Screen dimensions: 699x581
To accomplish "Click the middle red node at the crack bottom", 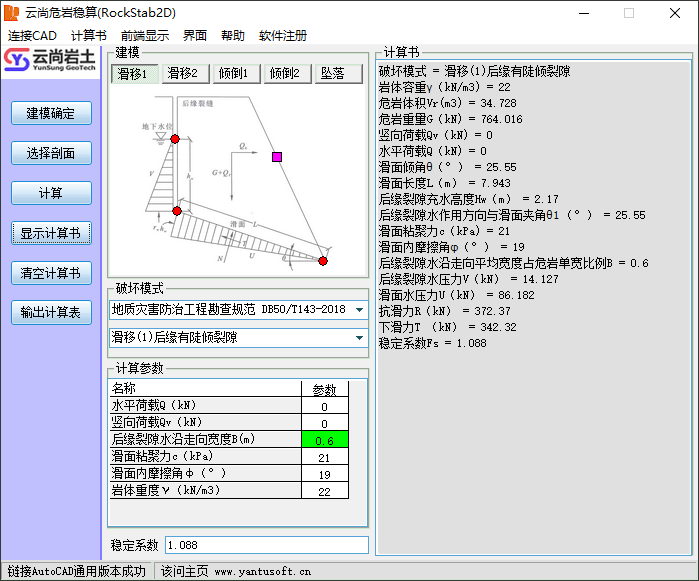I will click(x=177, y=211).
